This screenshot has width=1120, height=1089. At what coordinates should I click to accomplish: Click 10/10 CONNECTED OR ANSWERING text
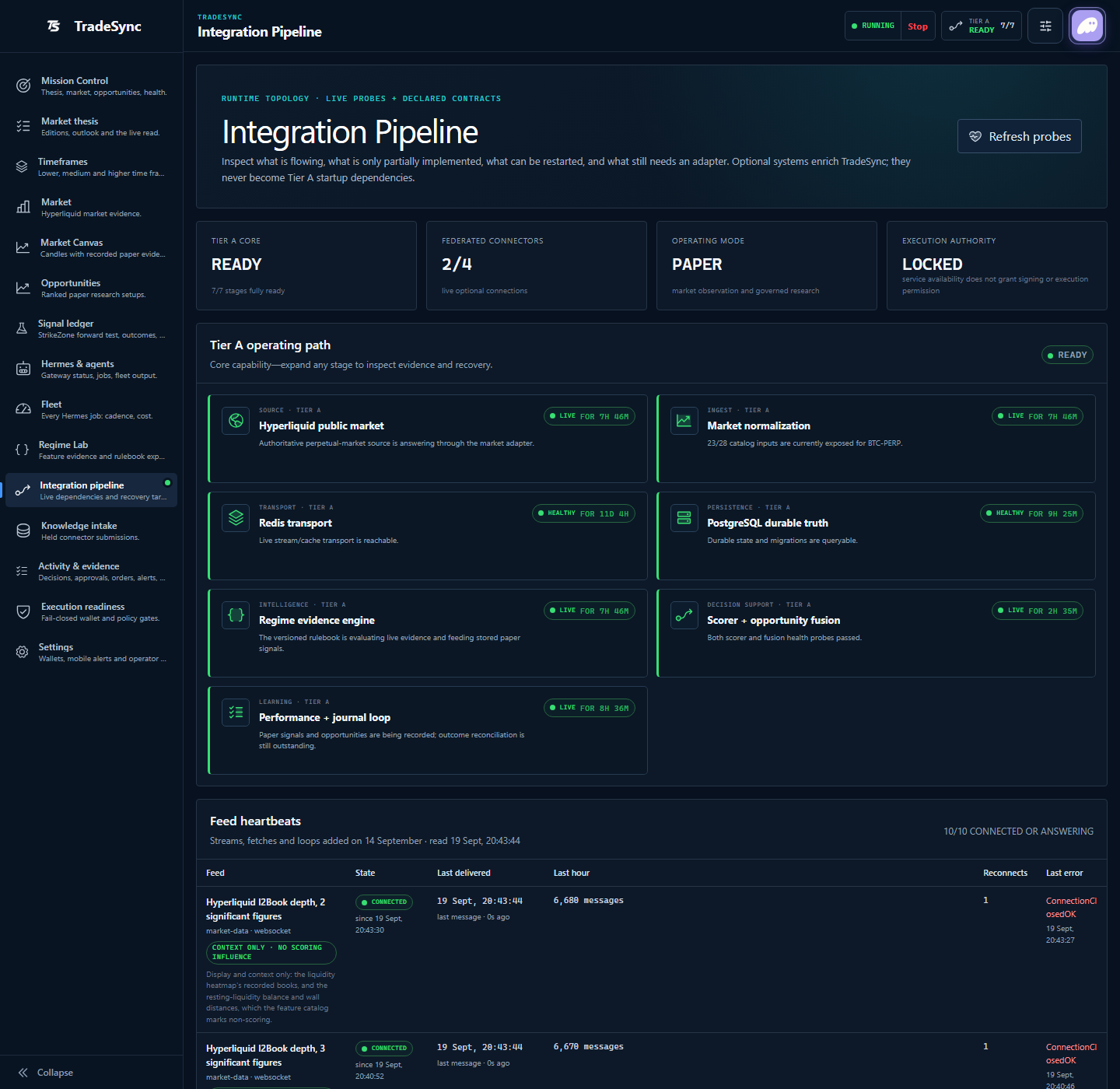tap(1018, 832)
